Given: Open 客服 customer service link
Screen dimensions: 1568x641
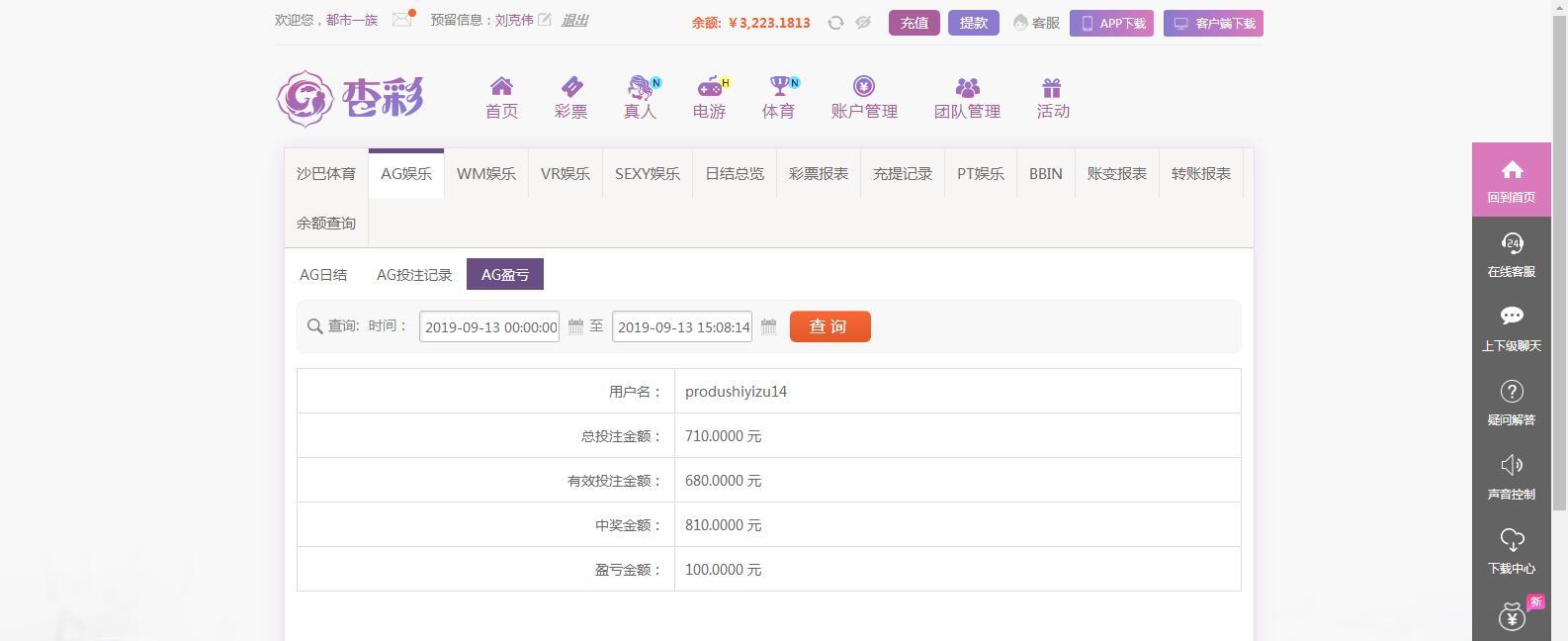Looking at the screenshot, I should pos(1036,23).
